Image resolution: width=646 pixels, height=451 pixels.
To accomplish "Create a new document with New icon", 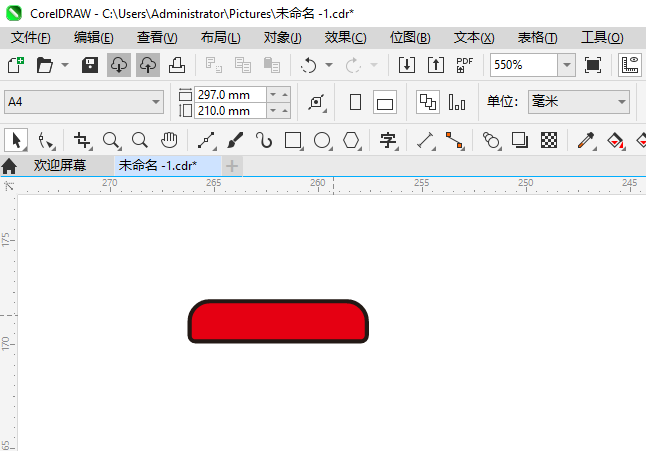I will [16, 65].
